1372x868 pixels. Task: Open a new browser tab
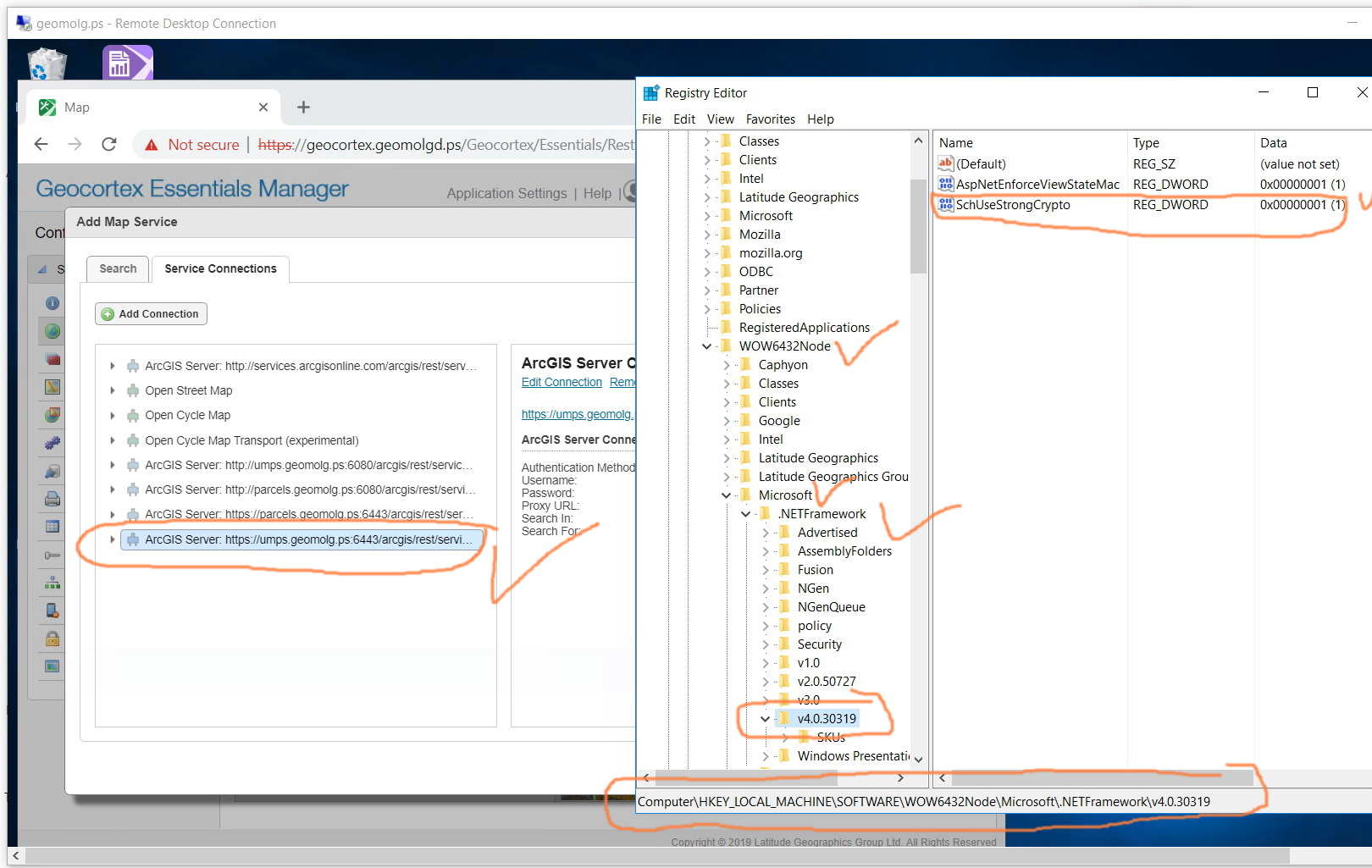pyautogui.click(x=303, y=107)
